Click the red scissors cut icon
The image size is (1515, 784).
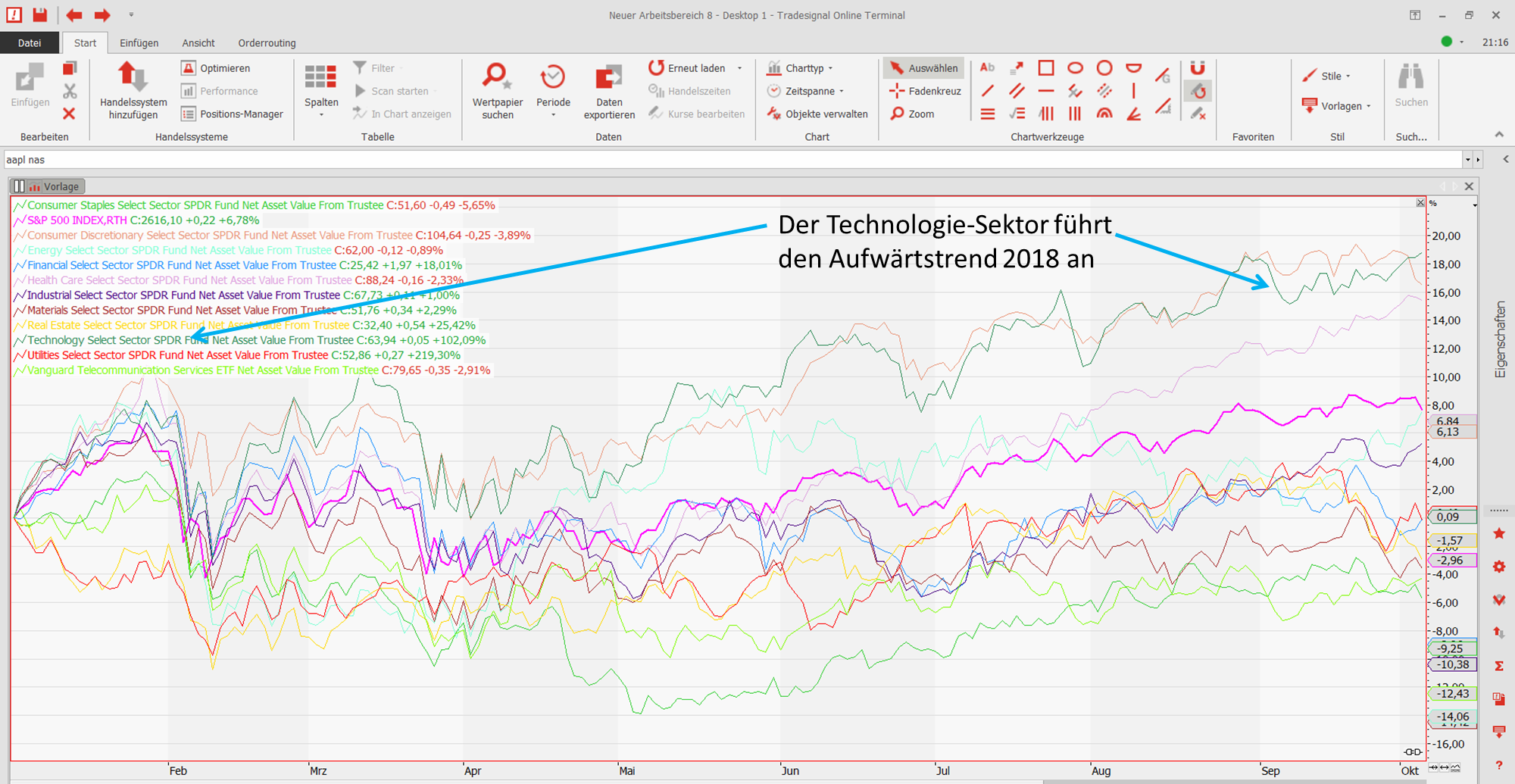point(70,92)
